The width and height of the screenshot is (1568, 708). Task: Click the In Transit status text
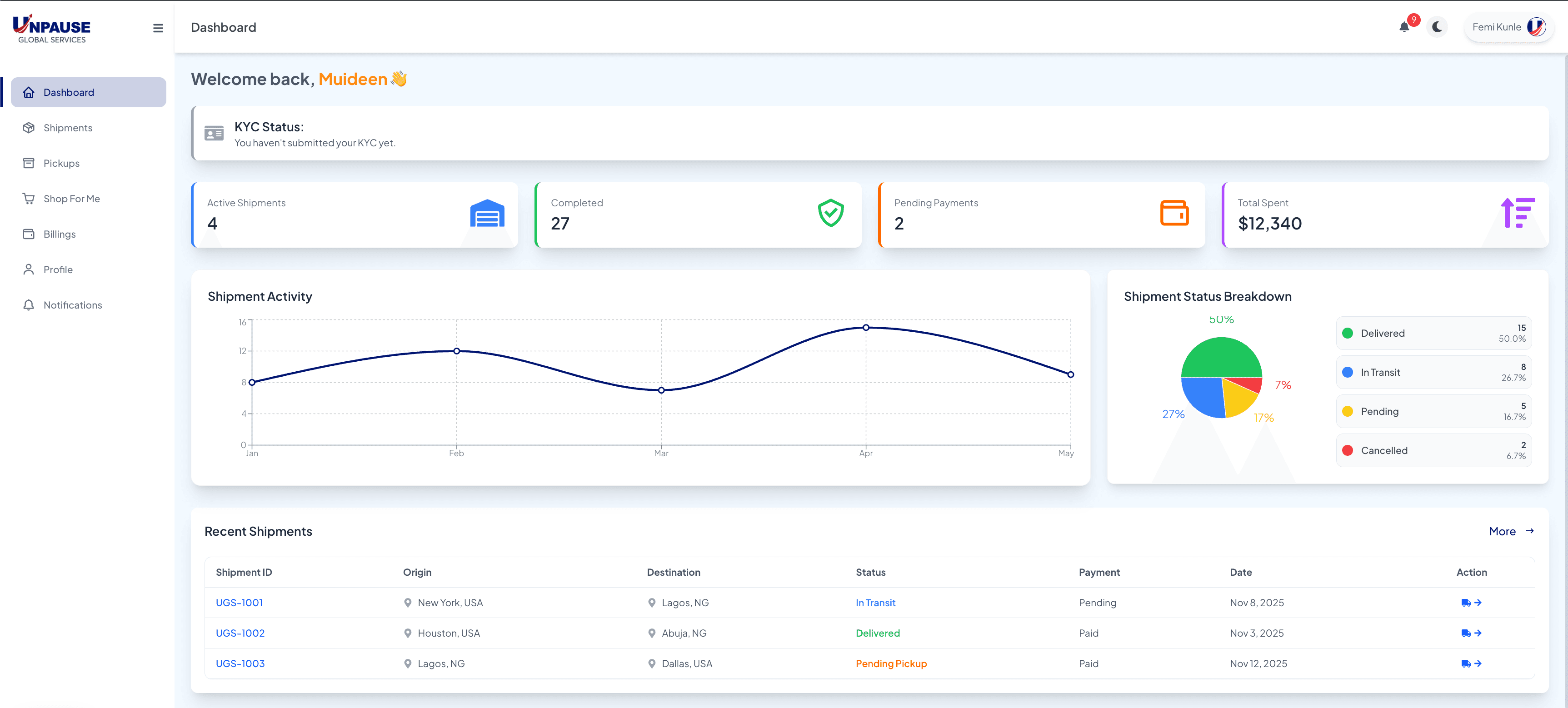[x=875, y=602]
